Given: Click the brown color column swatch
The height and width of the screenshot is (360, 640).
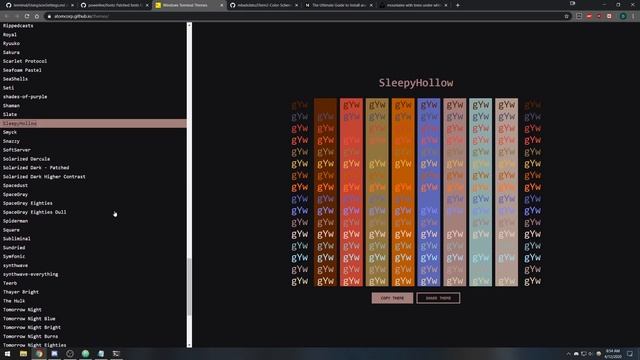Looking at the screenshot, I should tap(325, 192).
